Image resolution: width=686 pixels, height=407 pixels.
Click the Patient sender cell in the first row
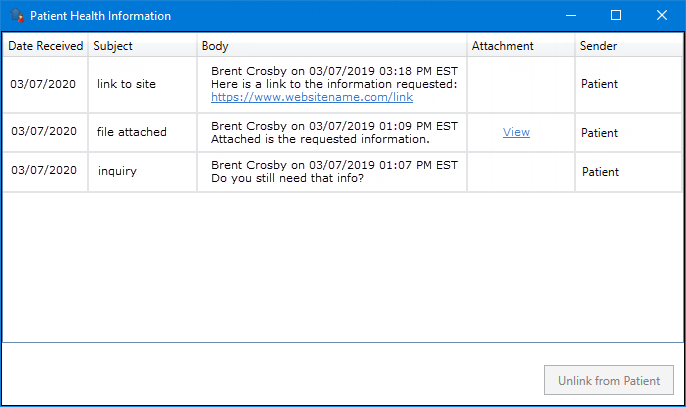(x=599, y=84)
